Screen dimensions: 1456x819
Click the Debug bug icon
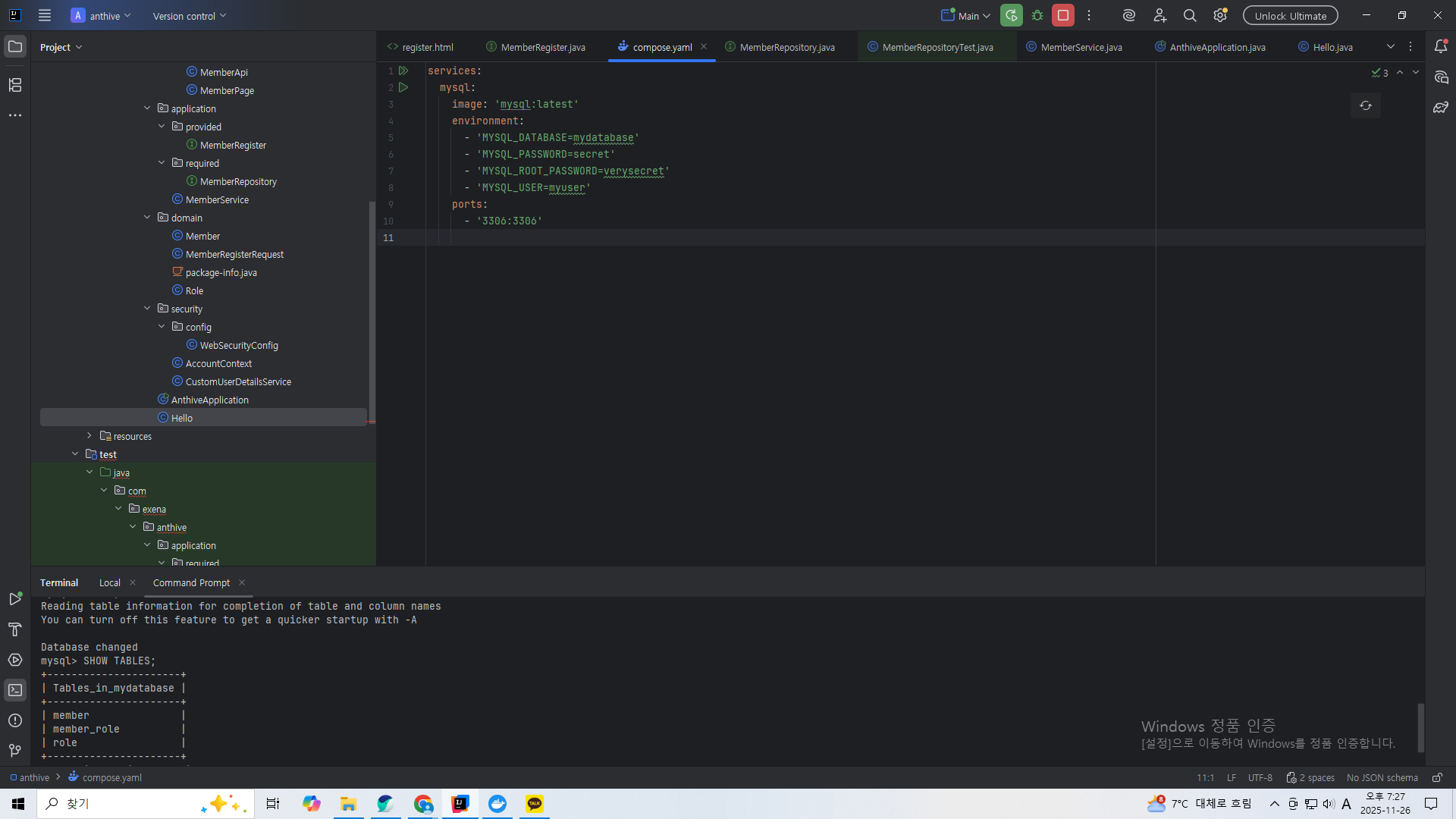(1037, 15)
